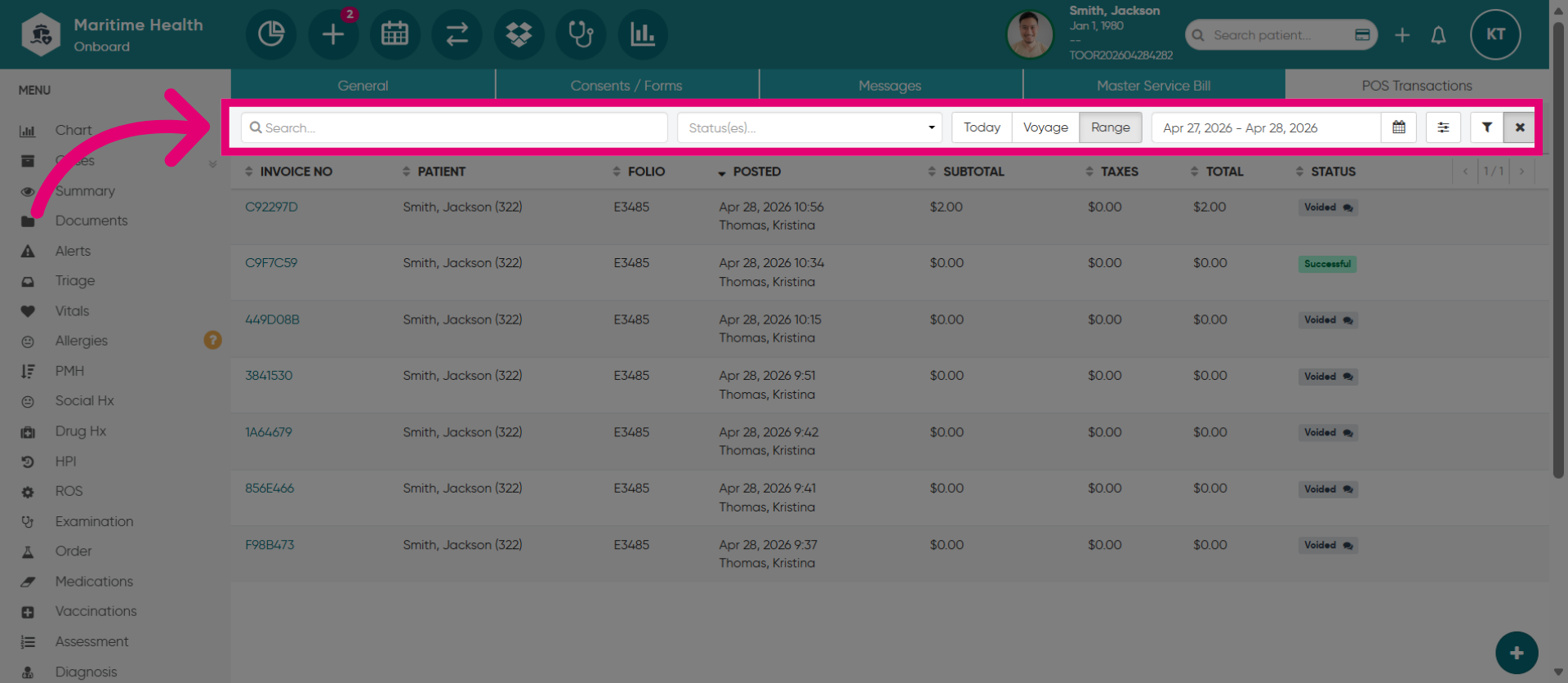Open Triage in the sidebar menu
This screenshot has height=683, width=1568.
coord(75,280)
